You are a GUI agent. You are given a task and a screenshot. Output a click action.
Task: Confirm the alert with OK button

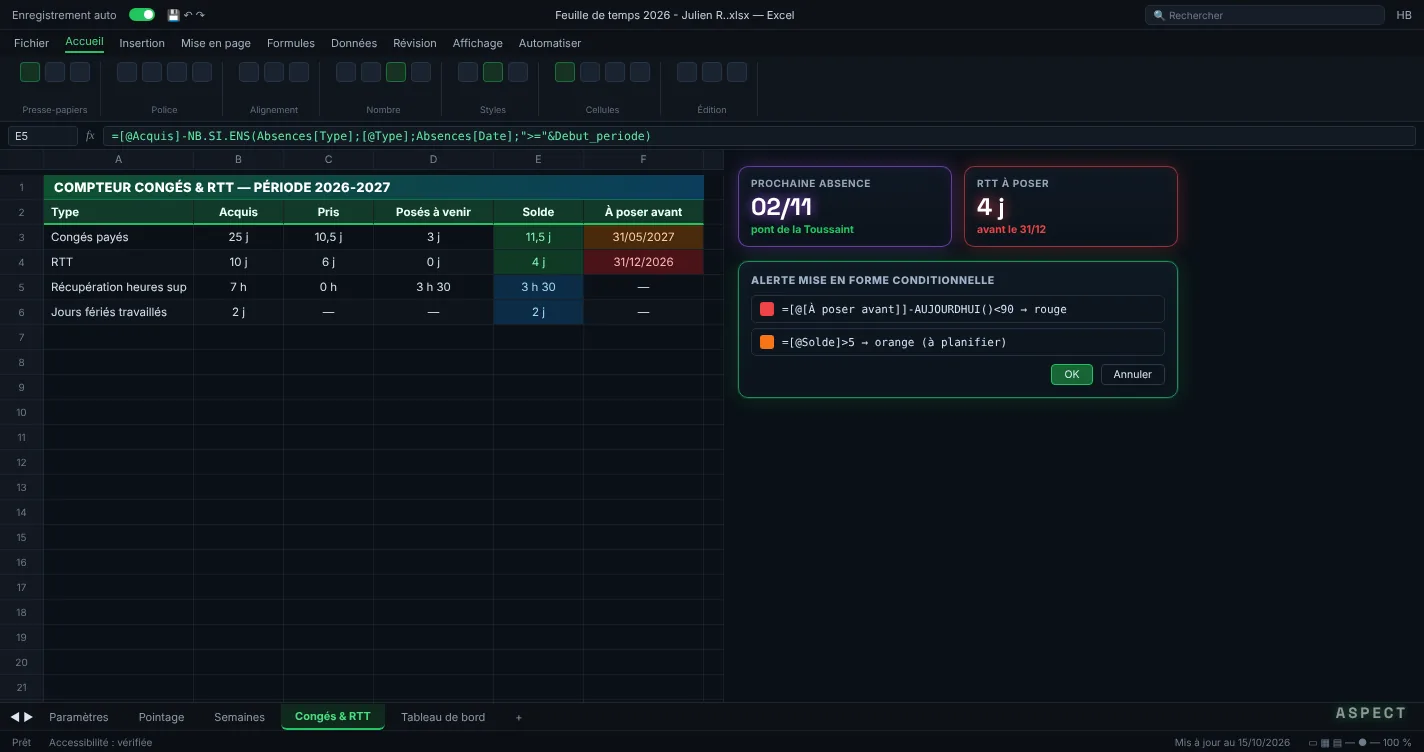pyautogui.click(x=1072, y=374)
